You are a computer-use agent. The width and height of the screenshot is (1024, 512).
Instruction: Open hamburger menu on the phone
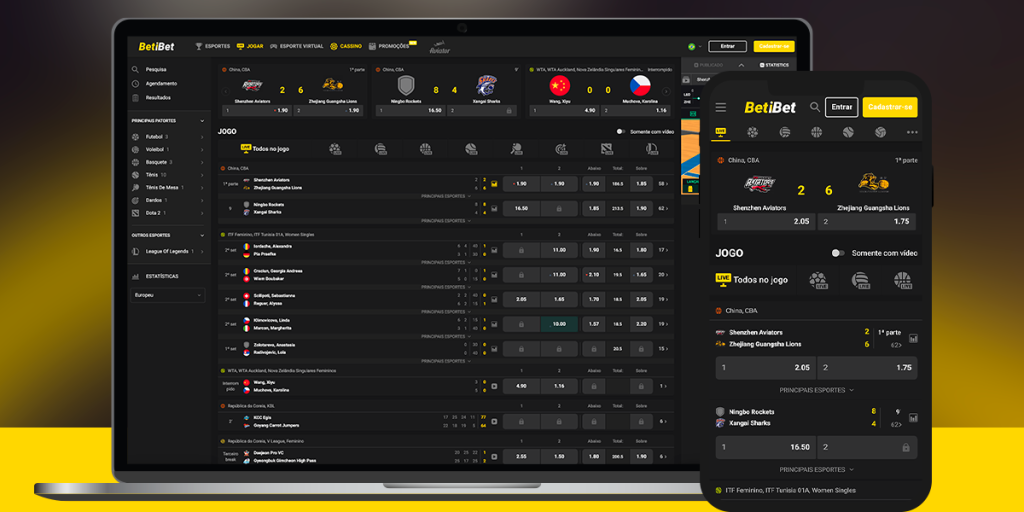point(721,107)
